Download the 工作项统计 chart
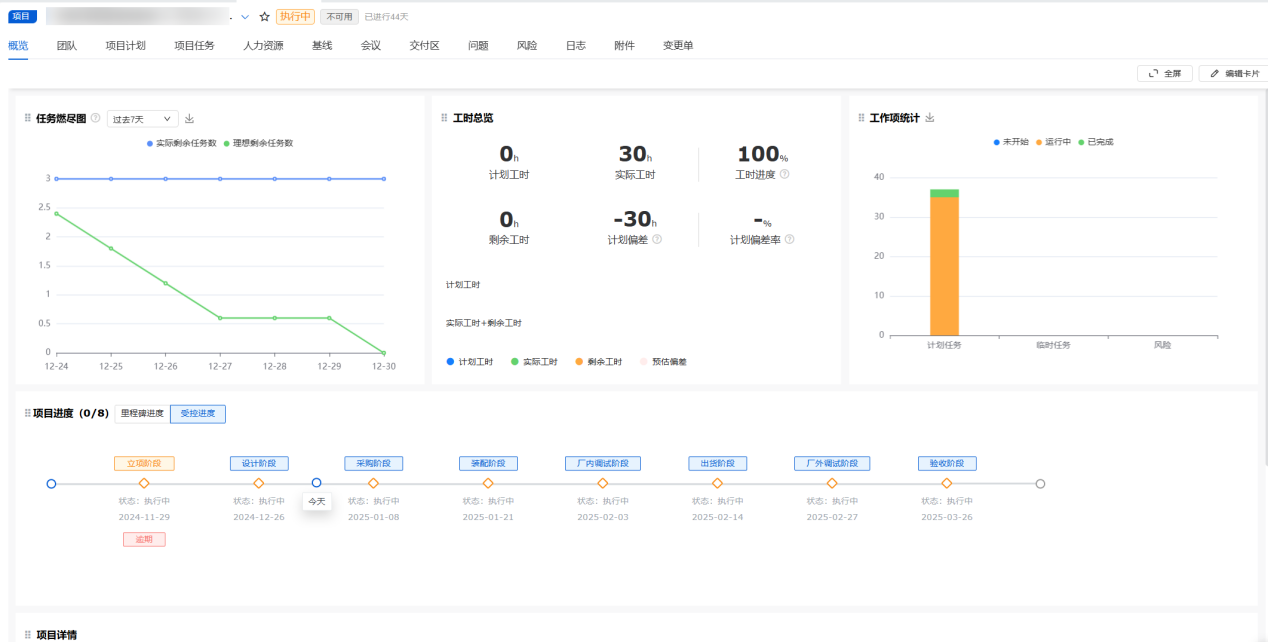 coord(930,118)
